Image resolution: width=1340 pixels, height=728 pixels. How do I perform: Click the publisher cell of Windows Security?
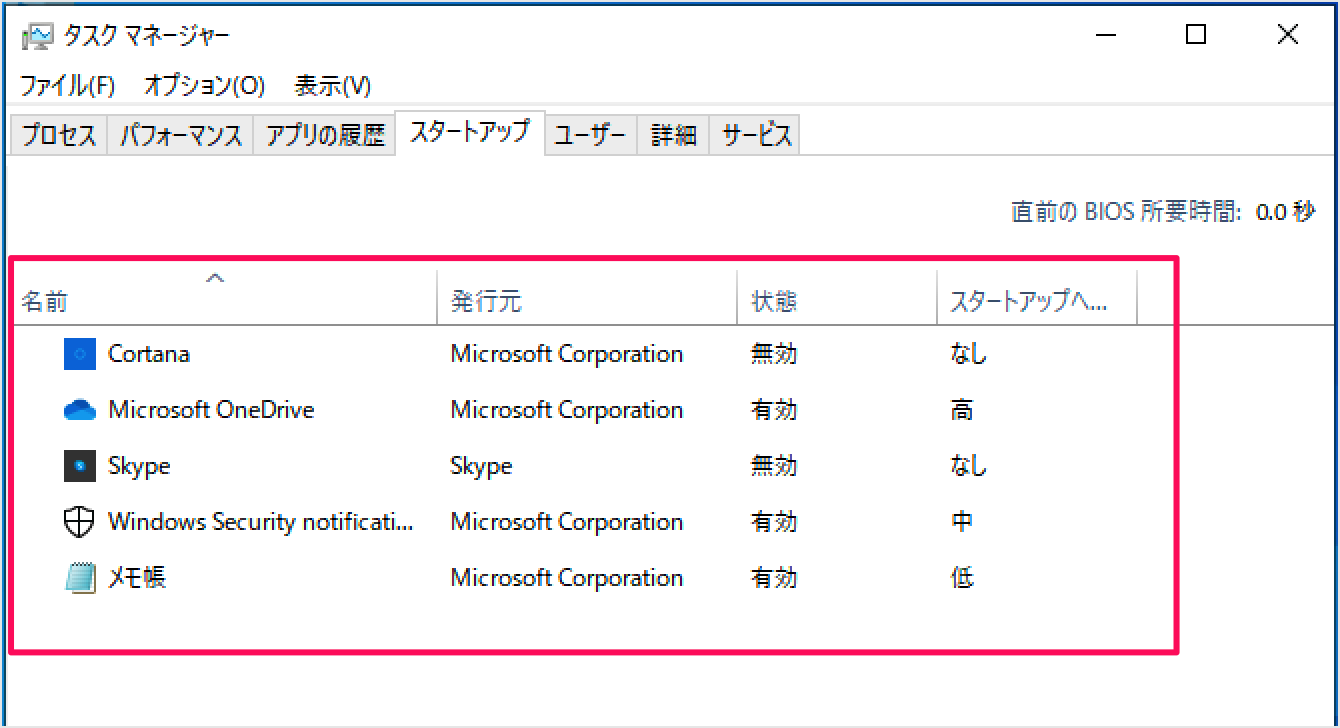[567, 522]
